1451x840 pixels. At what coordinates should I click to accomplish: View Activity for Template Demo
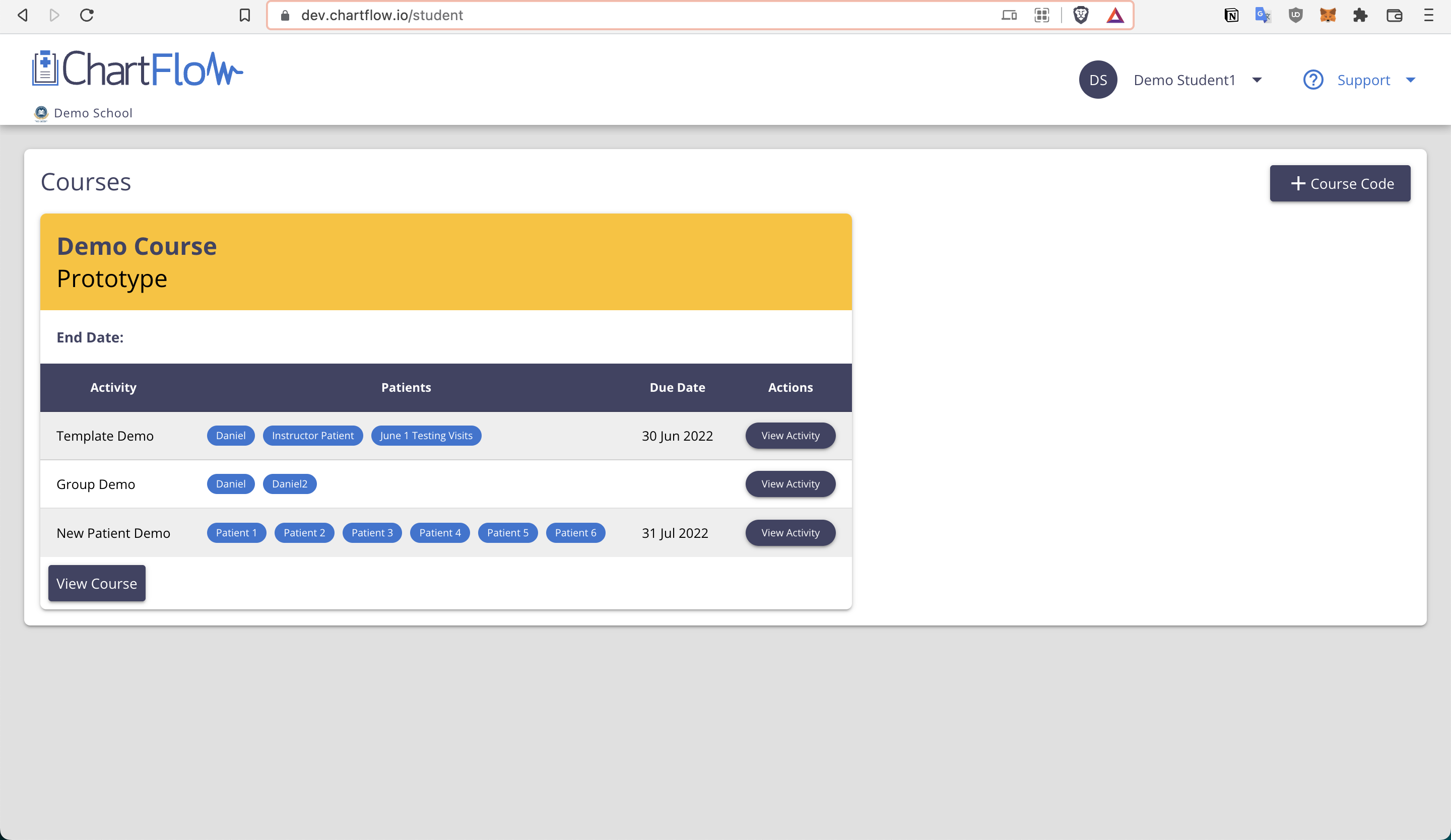pyautogui.click(x=790, y=436)
